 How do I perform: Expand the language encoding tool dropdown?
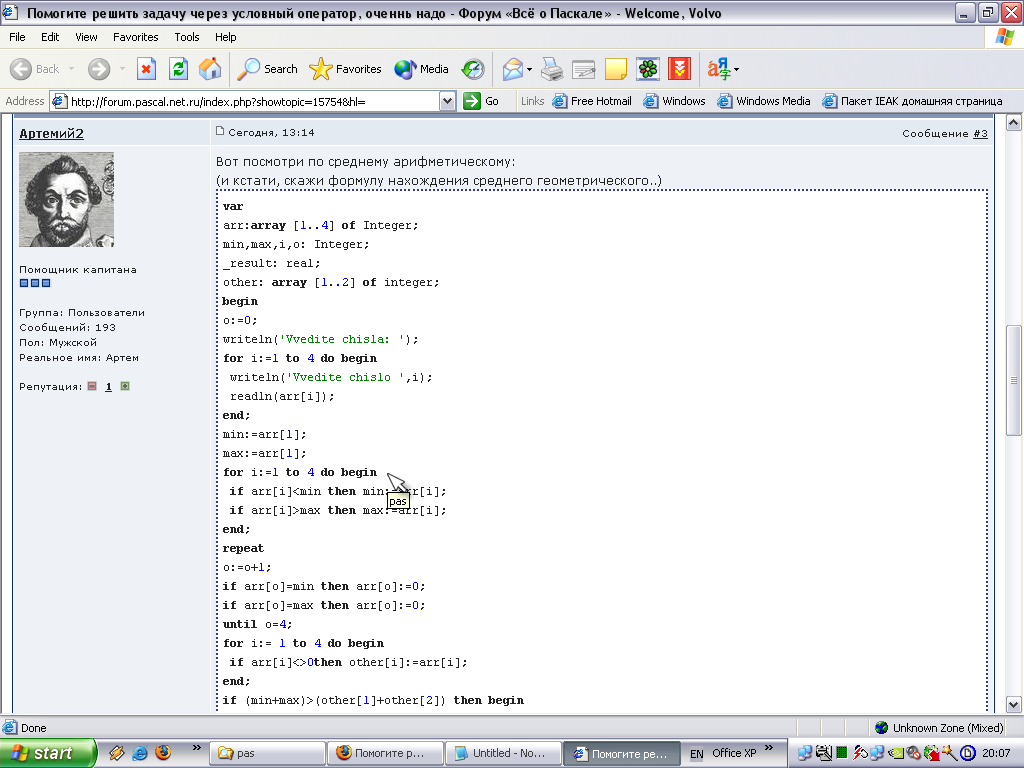coord(737,70)
